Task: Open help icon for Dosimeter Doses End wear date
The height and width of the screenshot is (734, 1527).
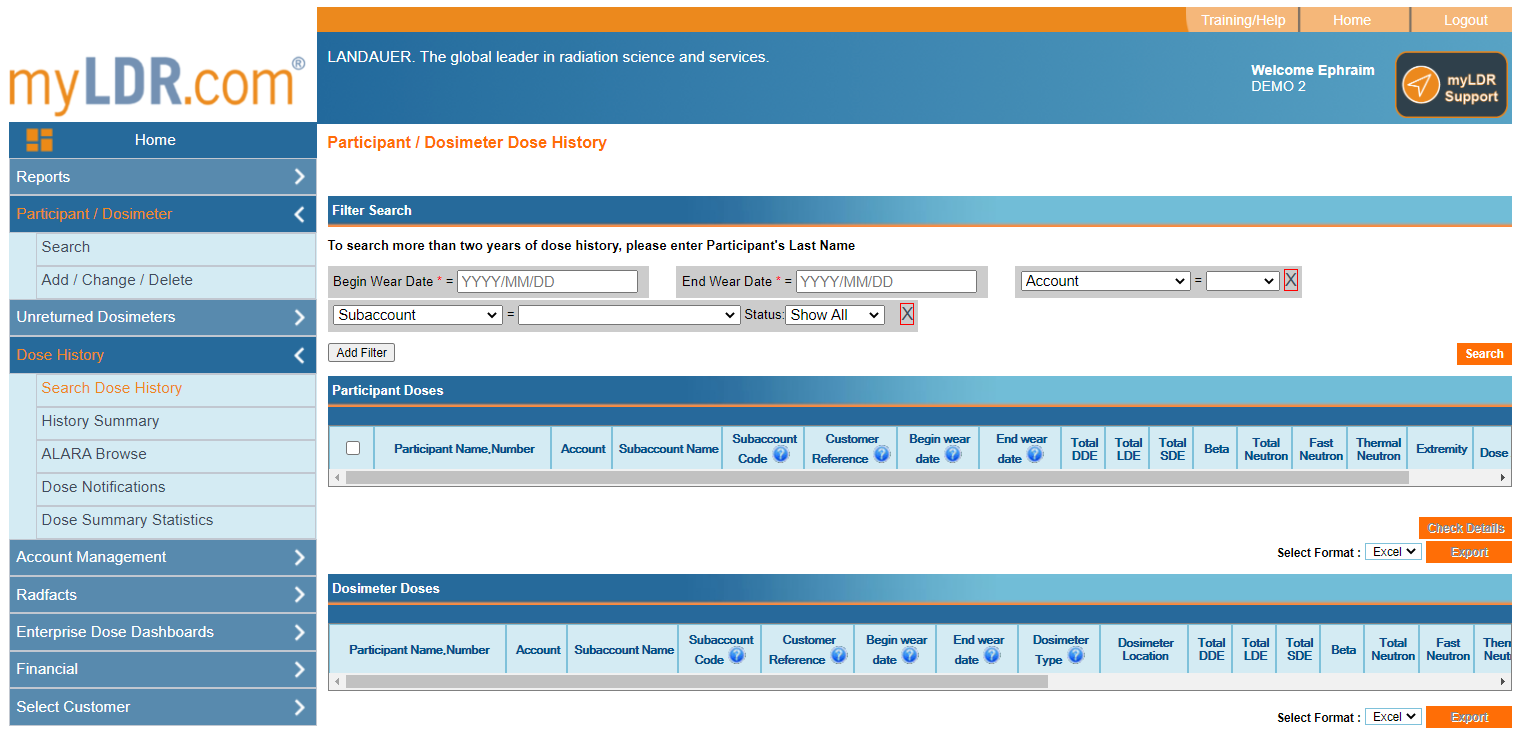Action: pyautogui.click(x=991, y=656)
